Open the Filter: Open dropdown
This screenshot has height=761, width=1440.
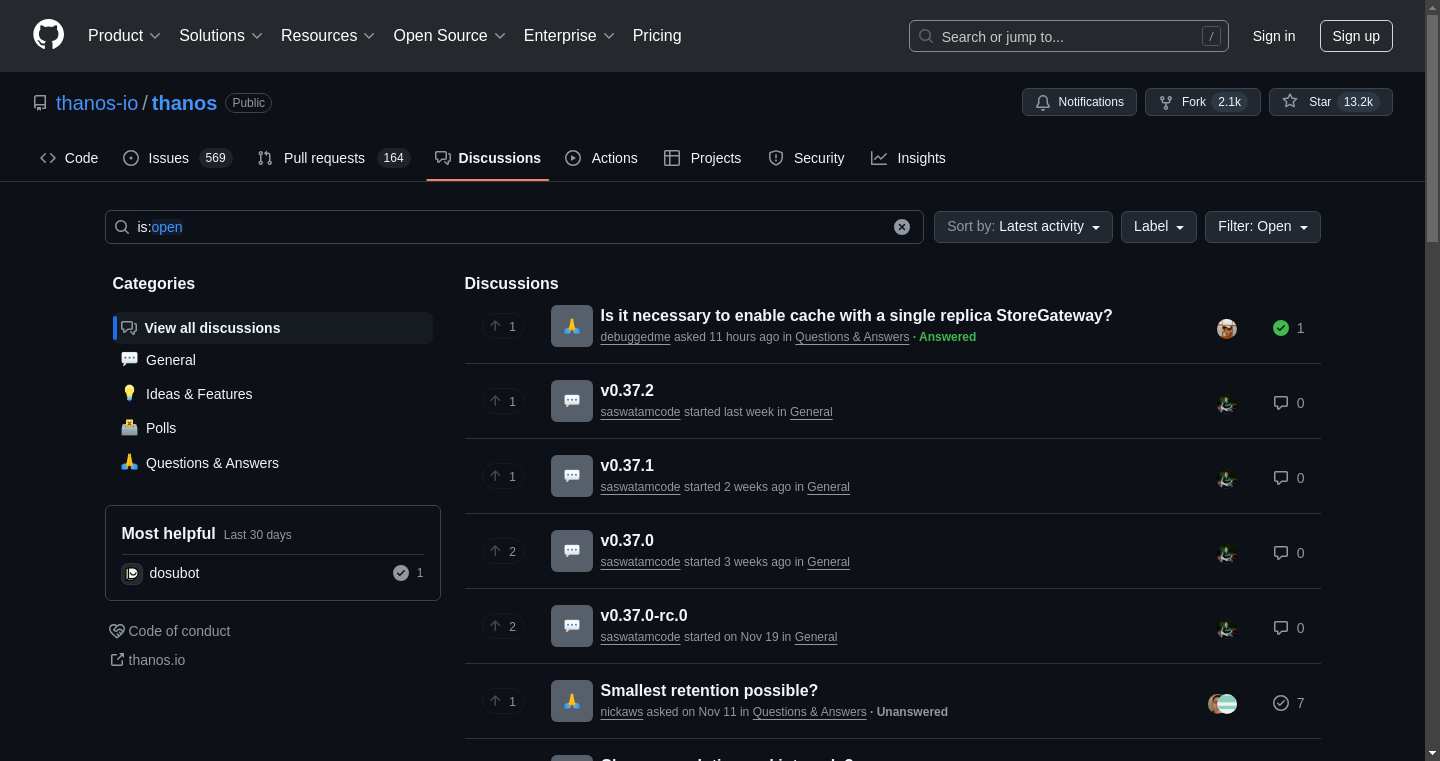(x=1262, y=227)
